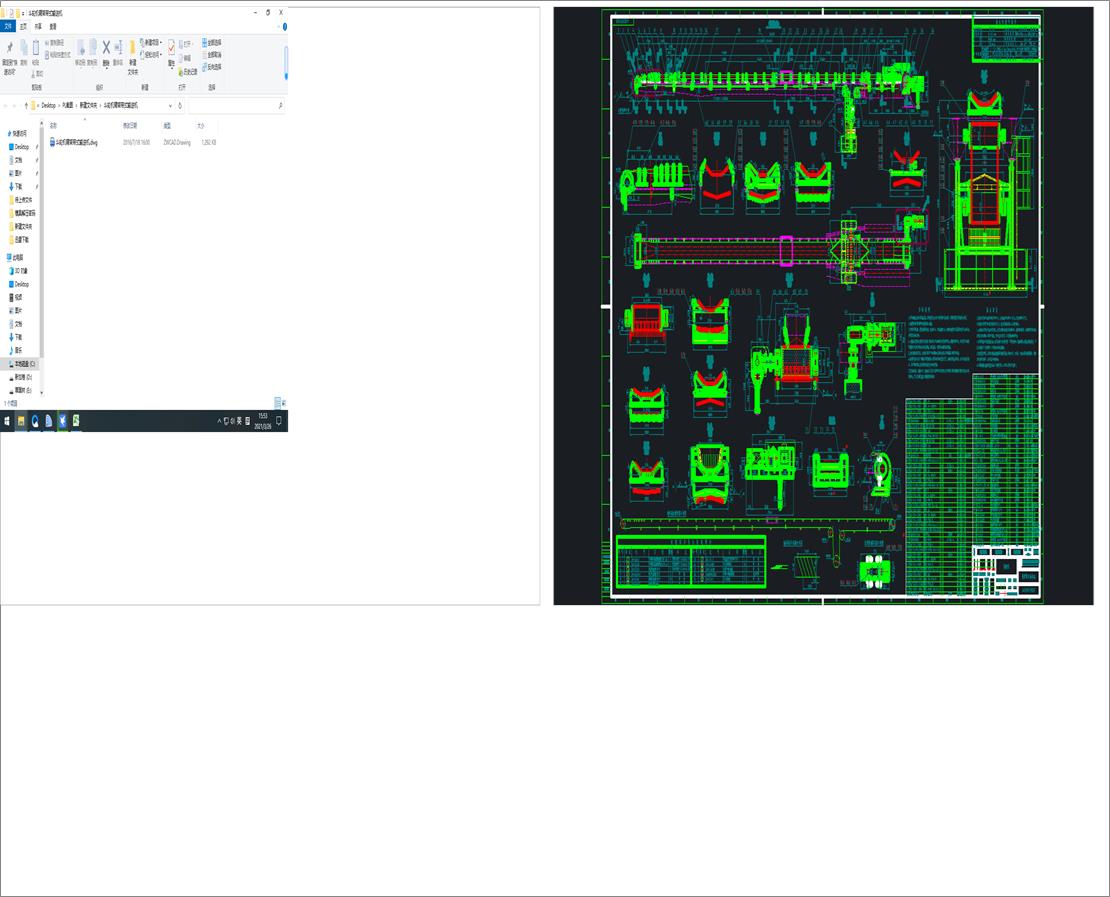This screenshot has height=897, width=1110.
Task: Open Properties with the checkmark icon
Action: tap(171, 46)
